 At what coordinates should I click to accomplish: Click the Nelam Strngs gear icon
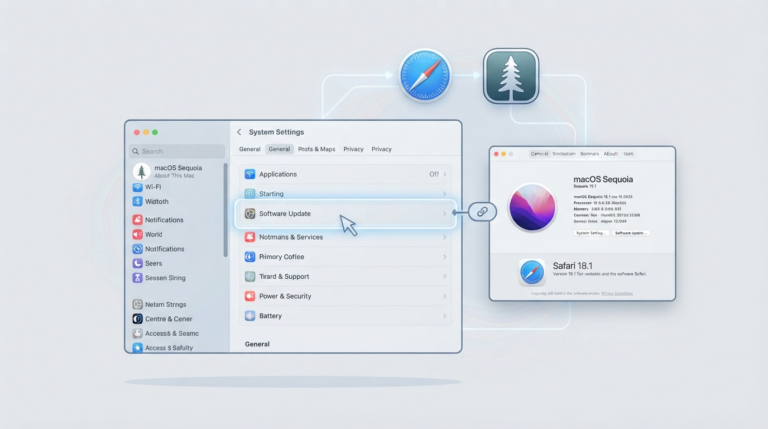coord(138,304)
